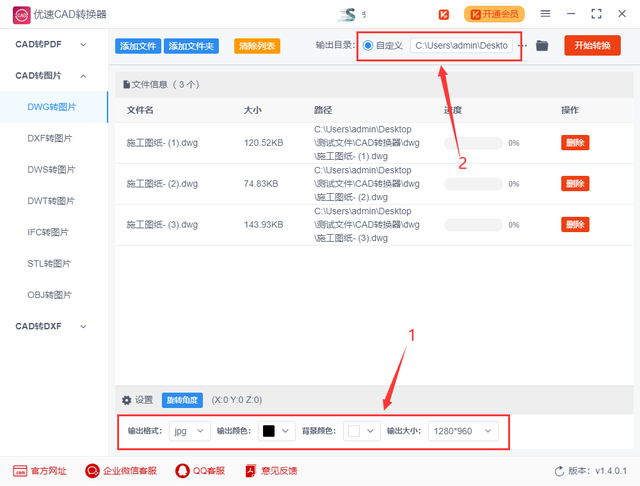Viewport: 640px width, 486px height.
Task: Click progress bar of 施工图纸- (3).dwg
Action: coord(473,225)
